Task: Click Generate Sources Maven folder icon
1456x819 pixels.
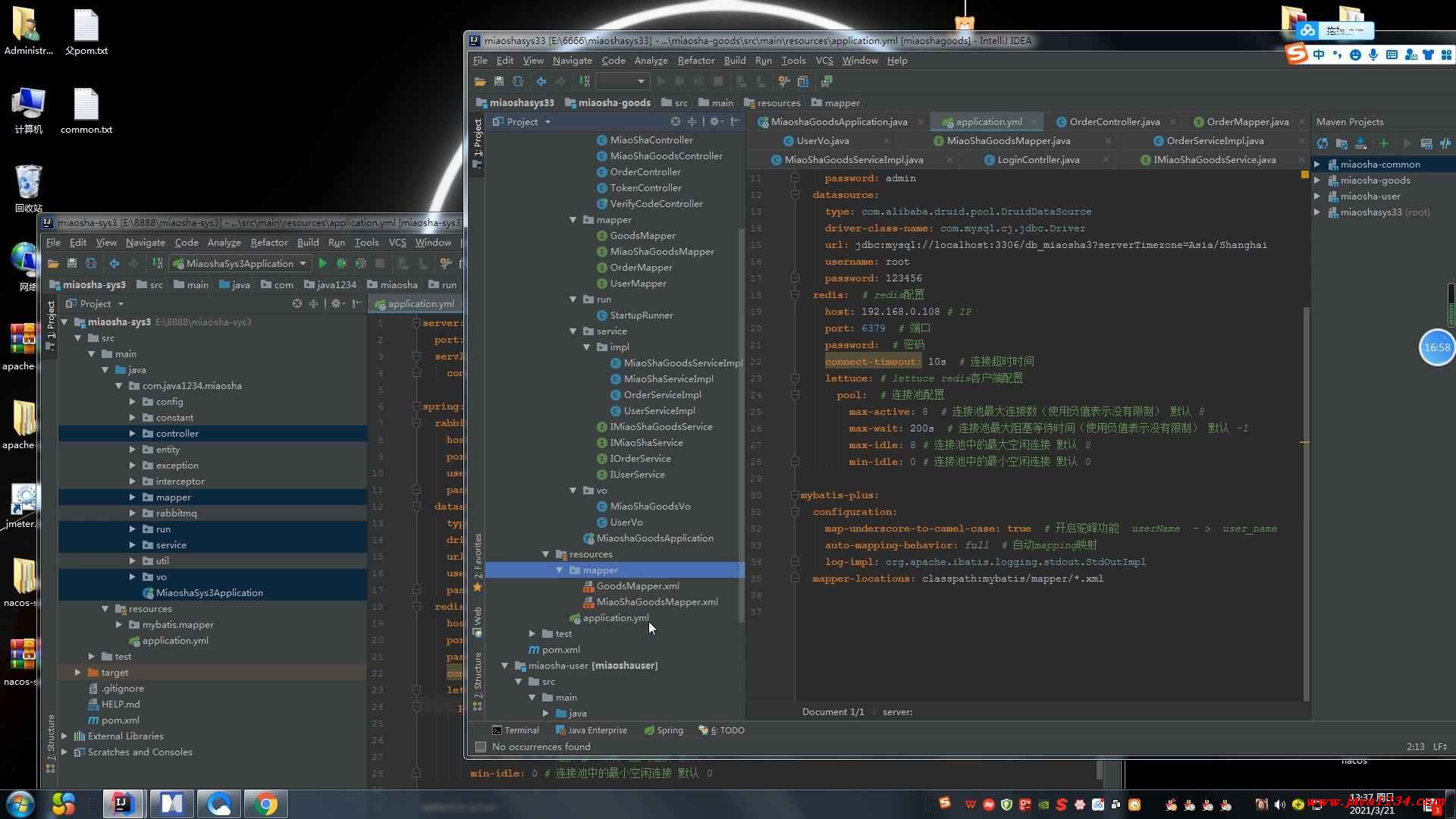Action: 1341,143
